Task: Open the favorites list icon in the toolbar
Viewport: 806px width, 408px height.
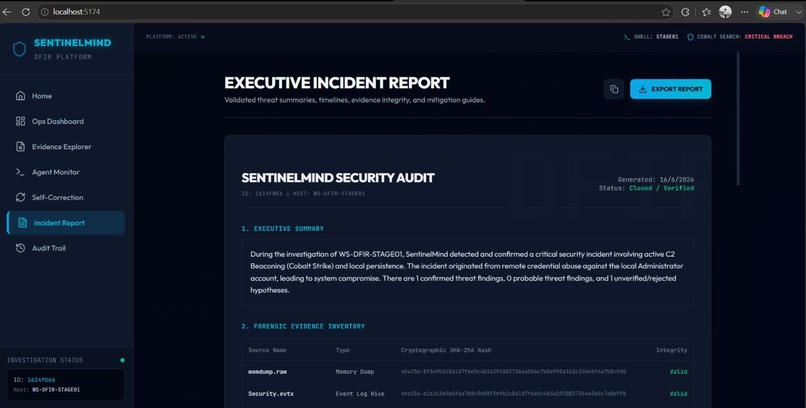Action: coord(706,12)
